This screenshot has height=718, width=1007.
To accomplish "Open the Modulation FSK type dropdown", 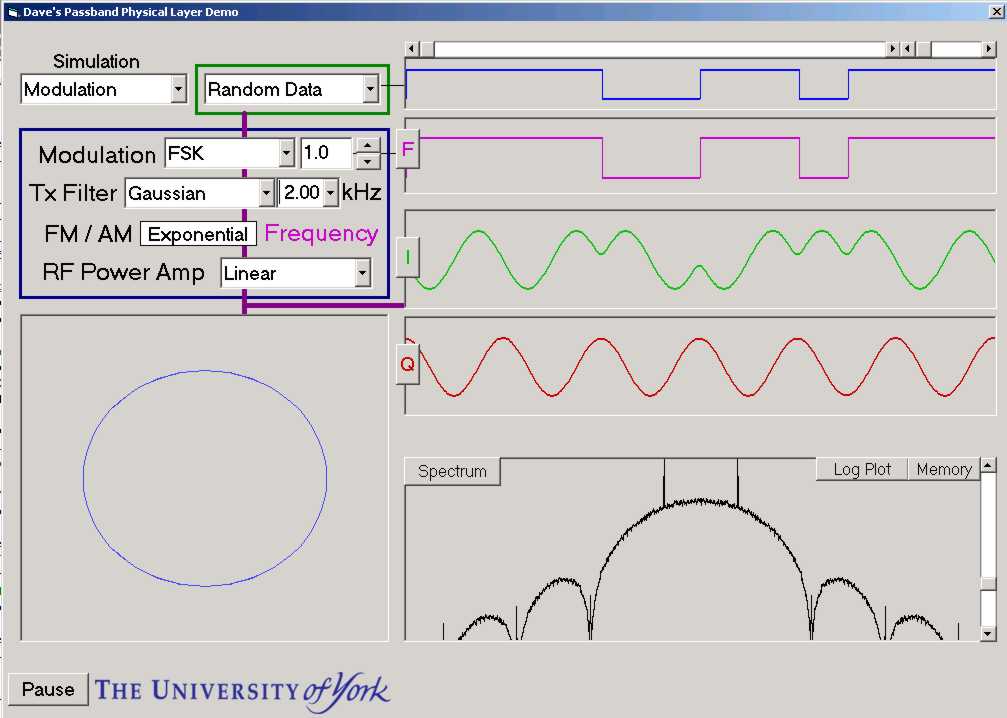I will click(x=286, y=154).
